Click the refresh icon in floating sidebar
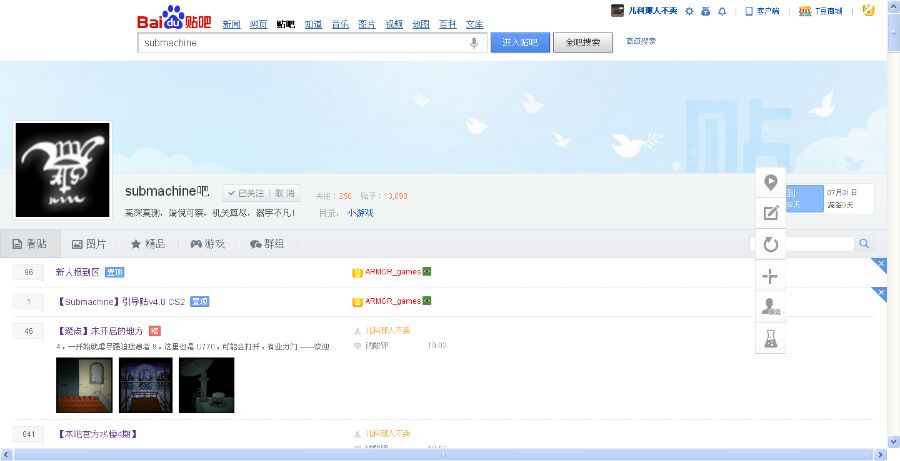 coord(770,245)
